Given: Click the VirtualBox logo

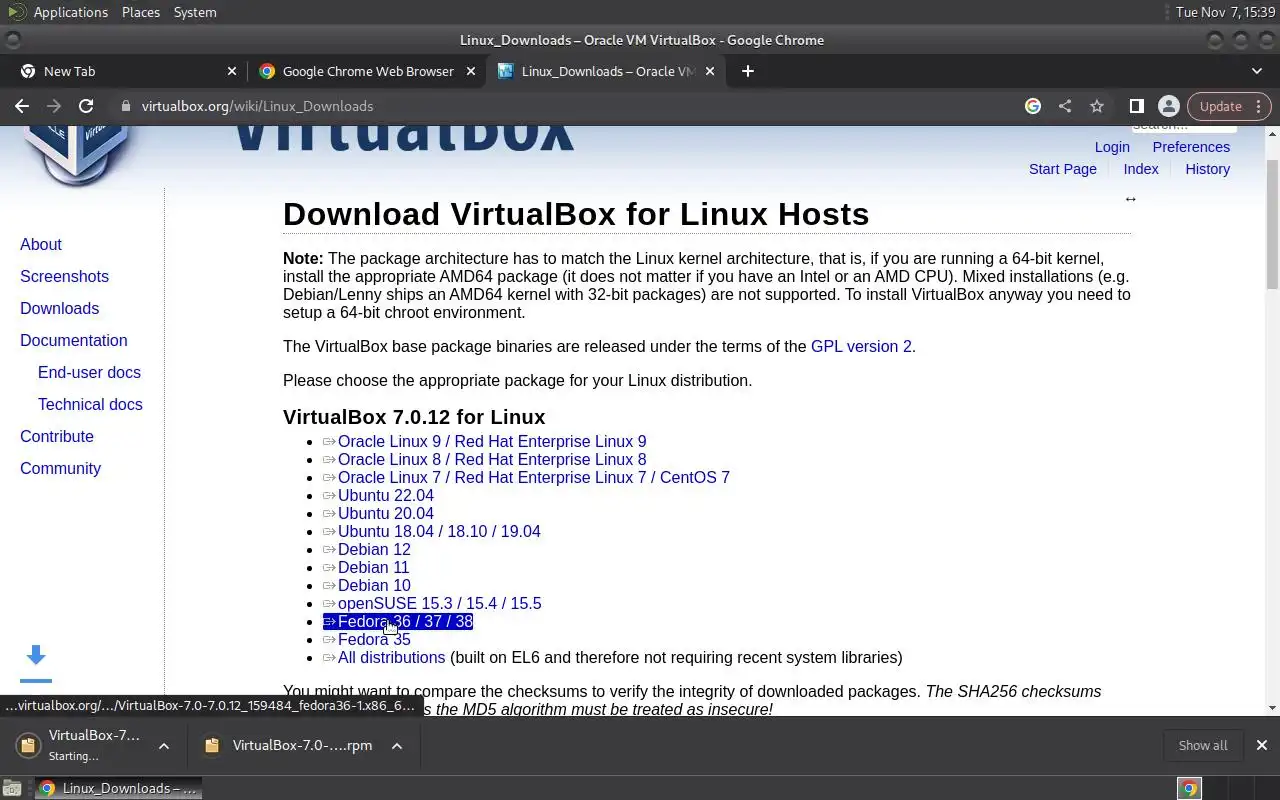Looking at the screenshot, I should pyautogui.click(x=78, y=154).
